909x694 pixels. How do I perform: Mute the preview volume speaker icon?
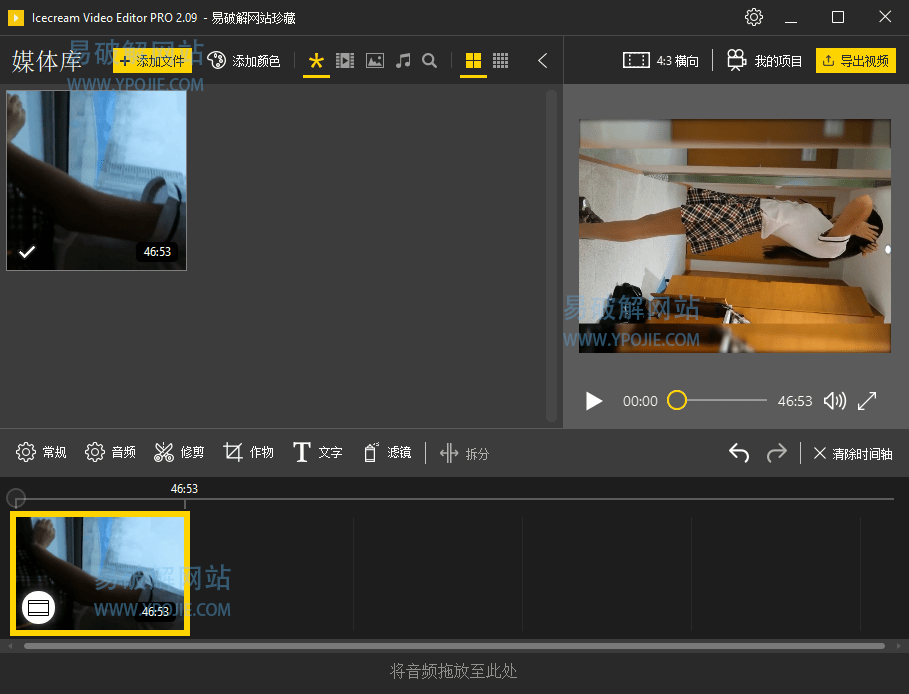[x=835, y=401]
